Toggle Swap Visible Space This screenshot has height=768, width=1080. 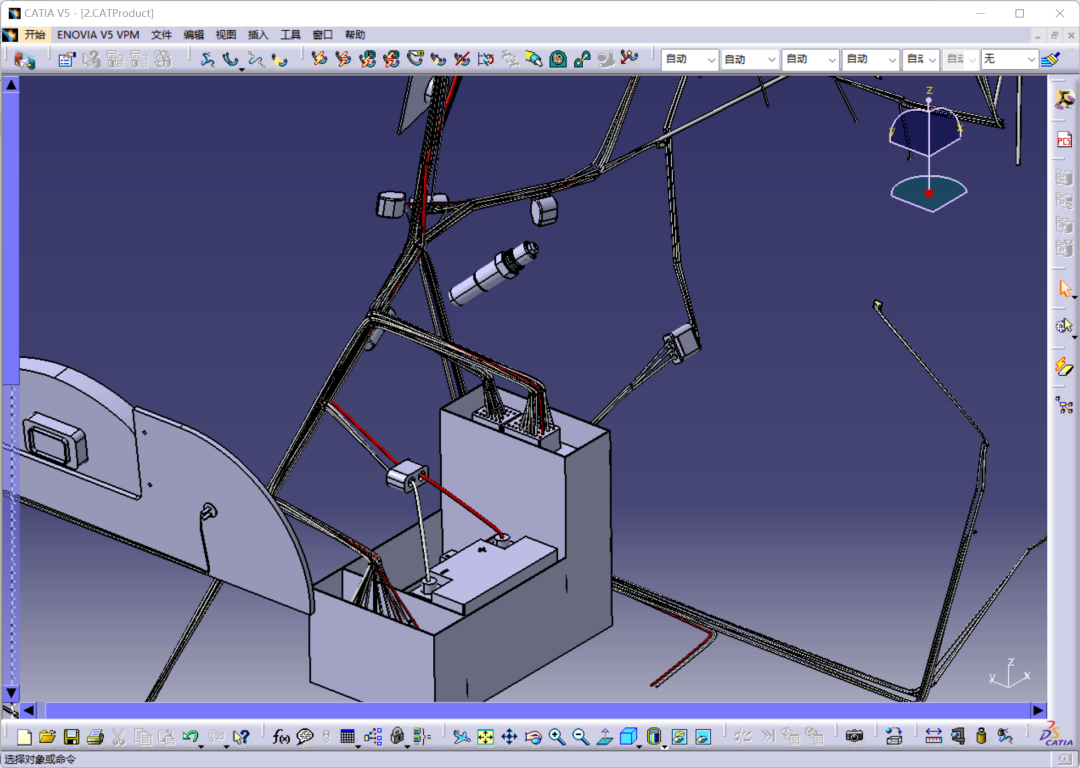point(703,737)
